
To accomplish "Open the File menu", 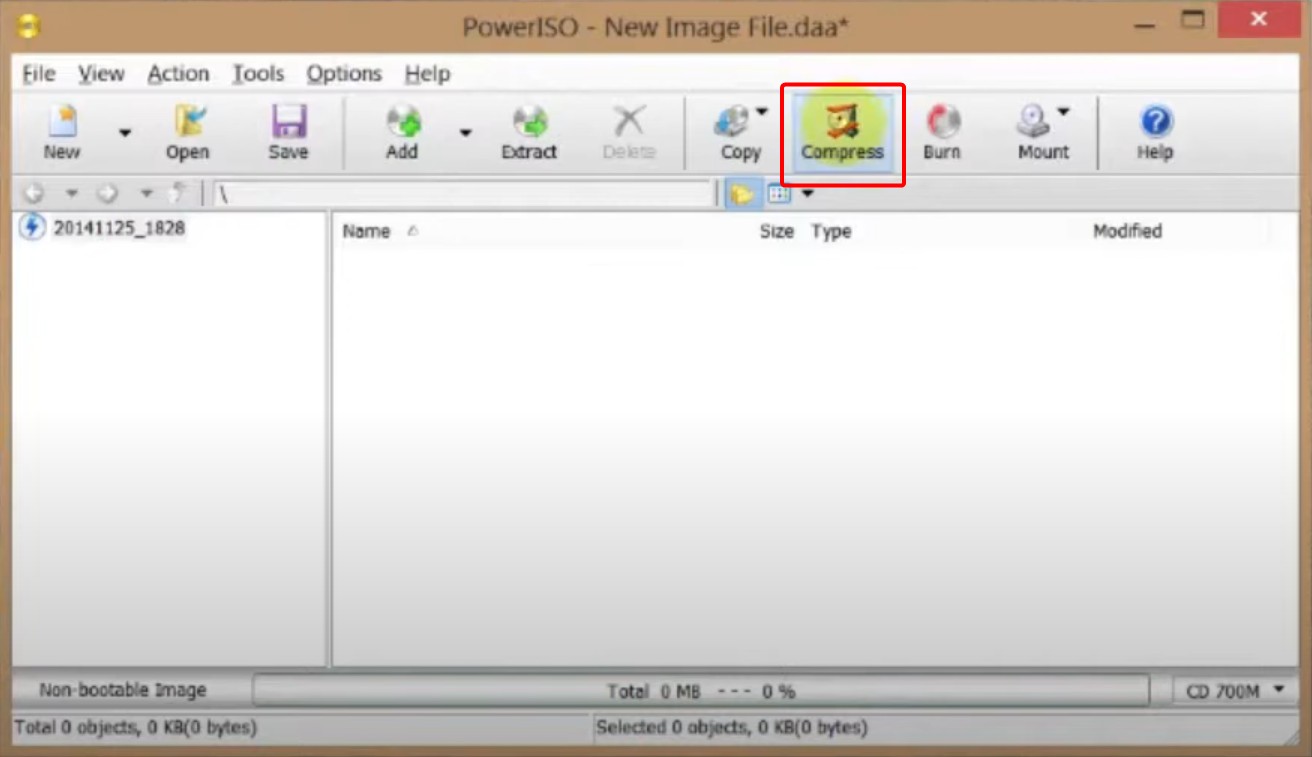I will (x=39, y=74).
